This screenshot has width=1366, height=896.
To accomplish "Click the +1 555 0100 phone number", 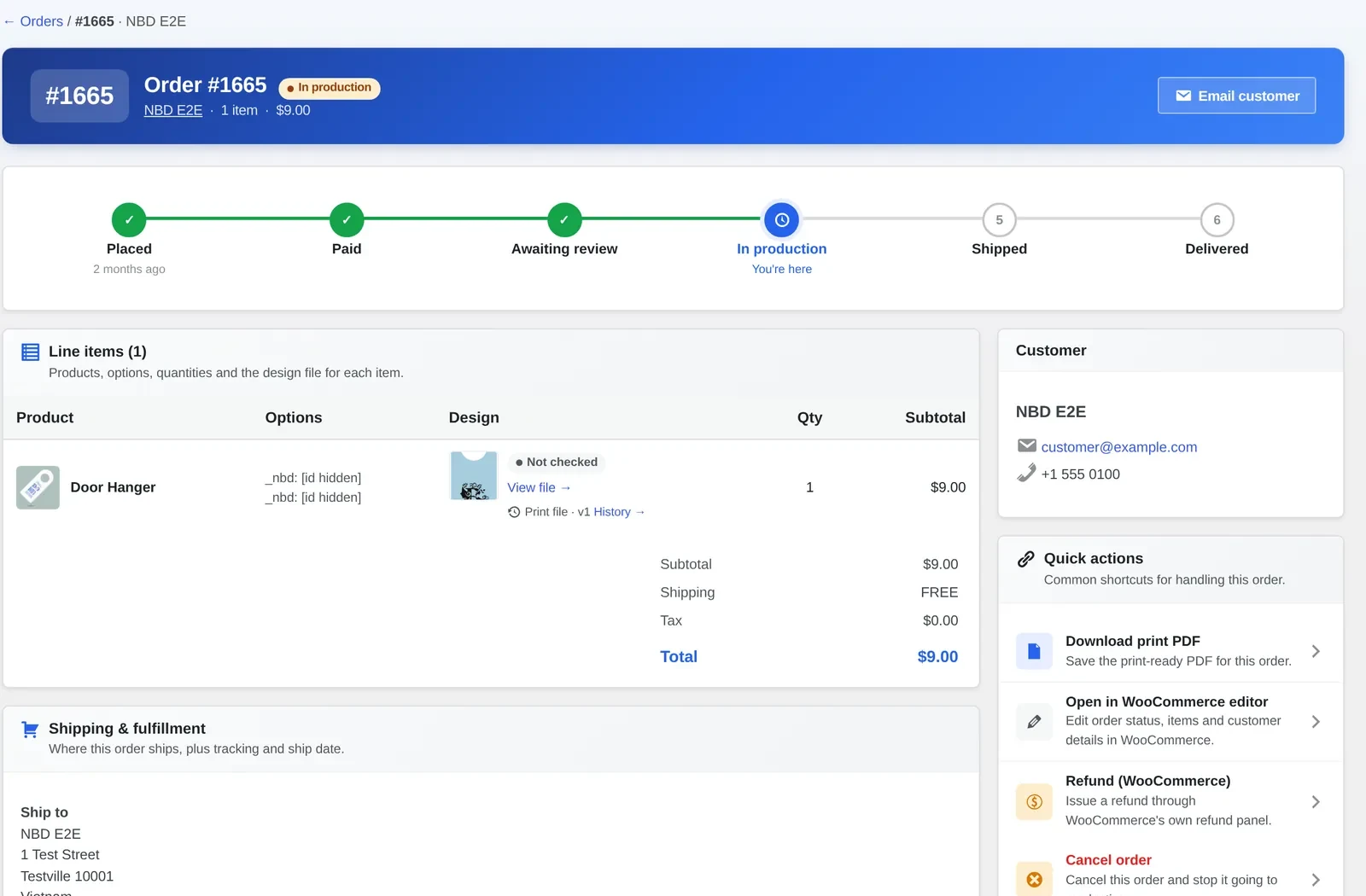I will tap(1080, 474).
